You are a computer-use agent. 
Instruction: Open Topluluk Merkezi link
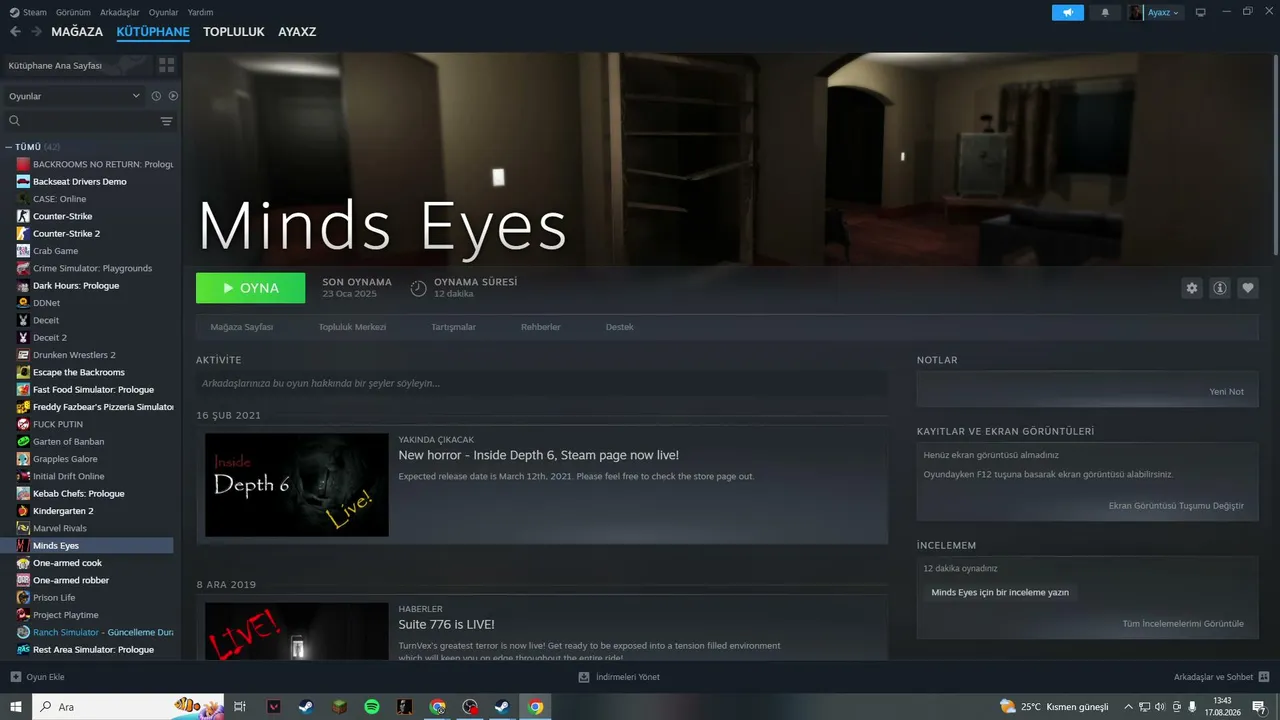(x=352, y=327)
